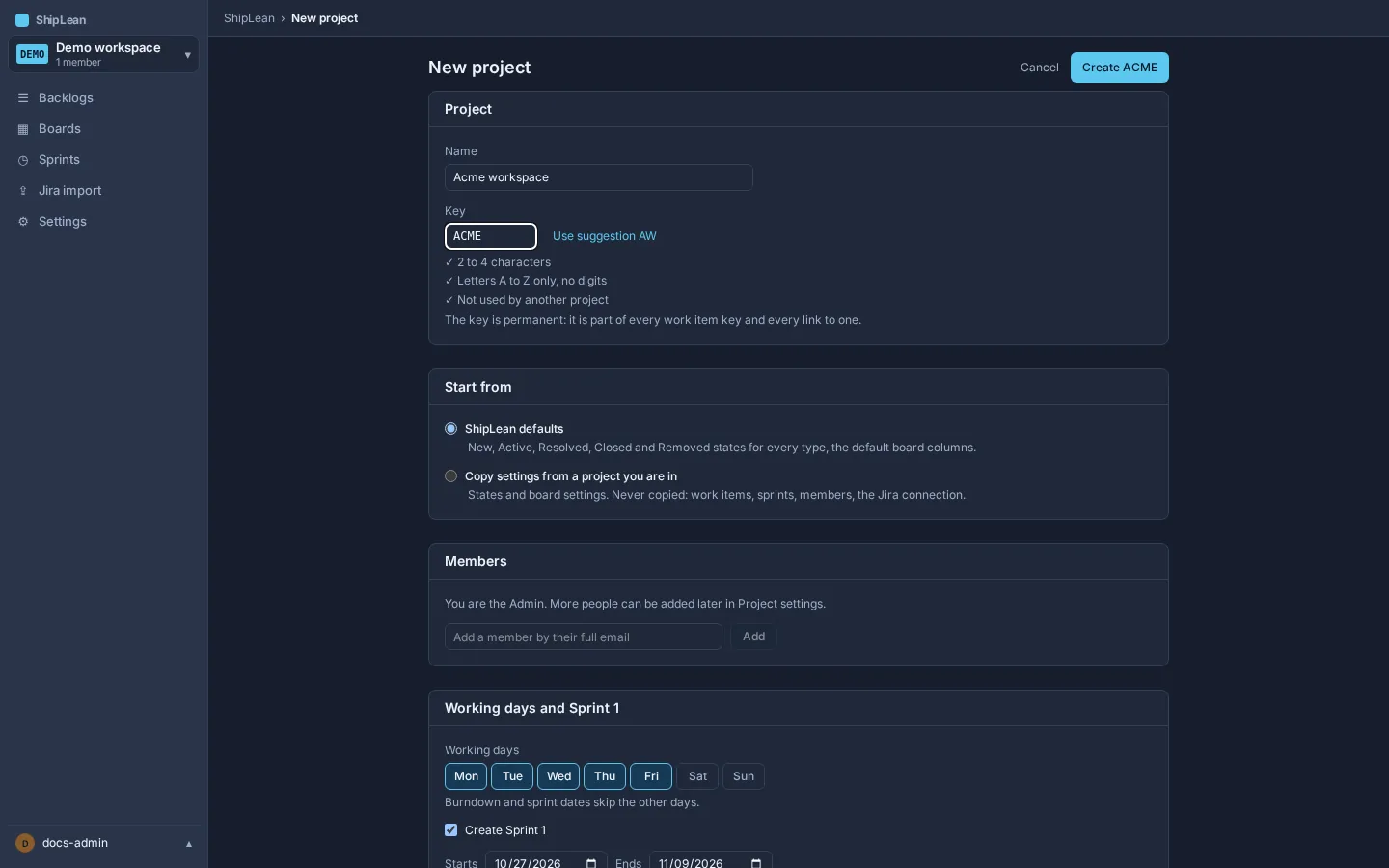Open Jira import in the sidebar
The width and height of the screenshot is (1389, 868).
point(104,191)
